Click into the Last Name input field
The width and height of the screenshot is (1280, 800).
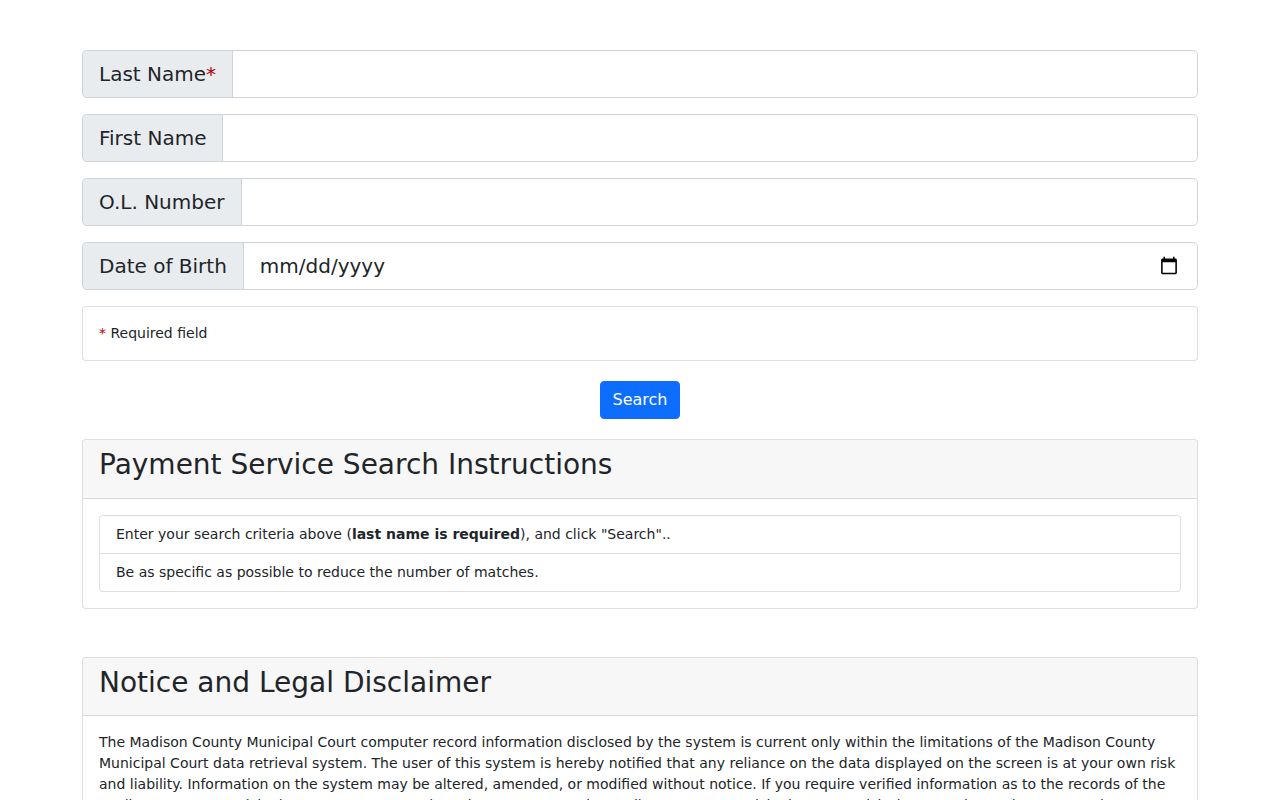click(x=714, y=74)
